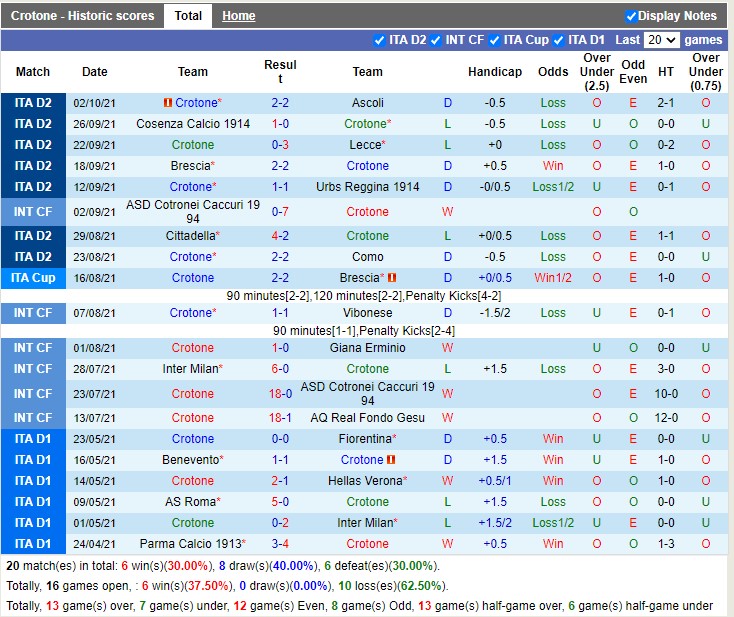Disable the INT CF filter checkbox

435,40
